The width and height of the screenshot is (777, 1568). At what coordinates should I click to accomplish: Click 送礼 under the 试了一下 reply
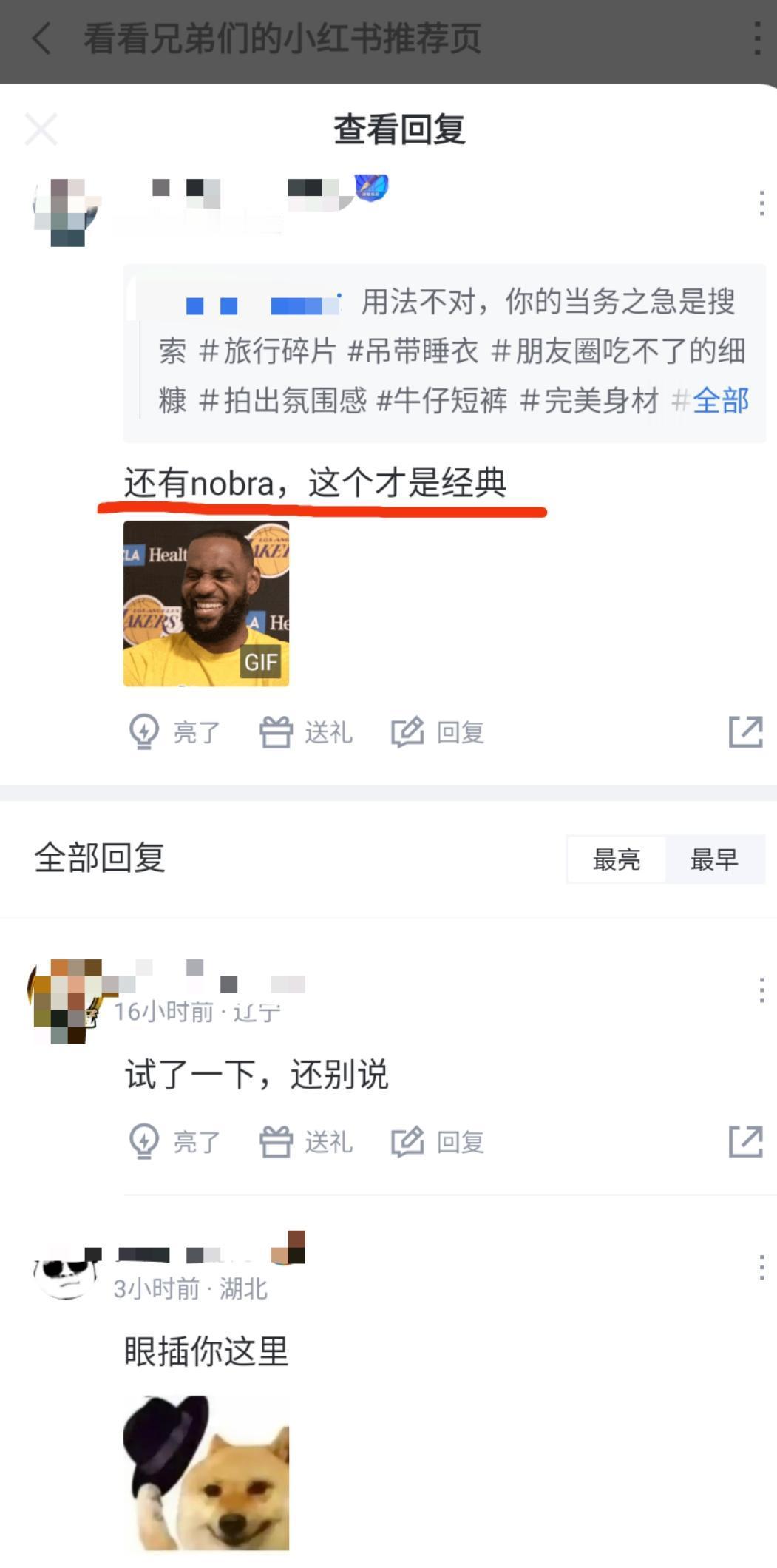pyautogui.click(x=305, y=1142)
